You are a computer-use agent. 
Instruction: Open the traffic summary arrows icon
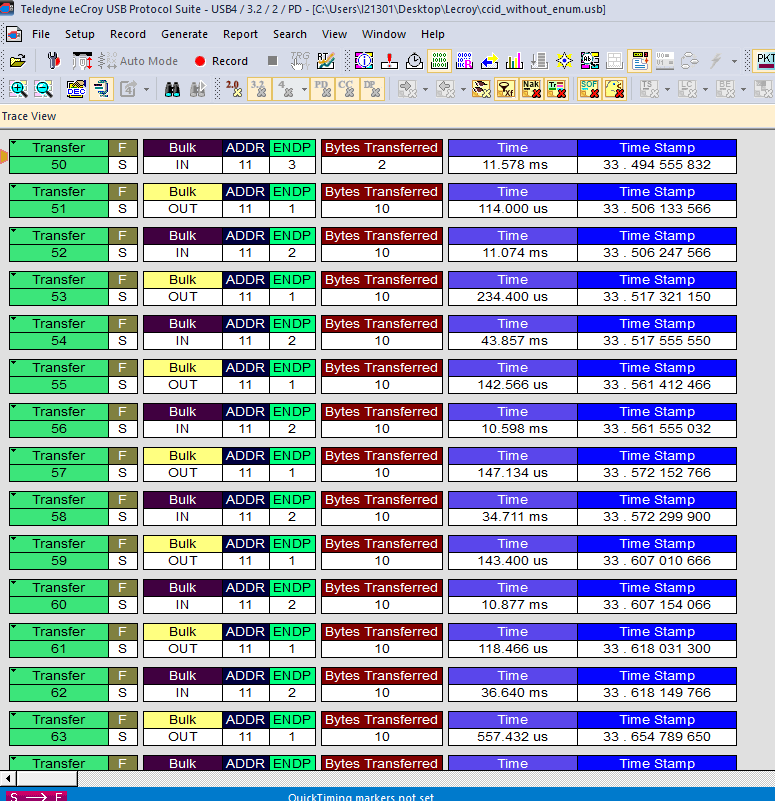pyautogui.click(x=489, y=61)
